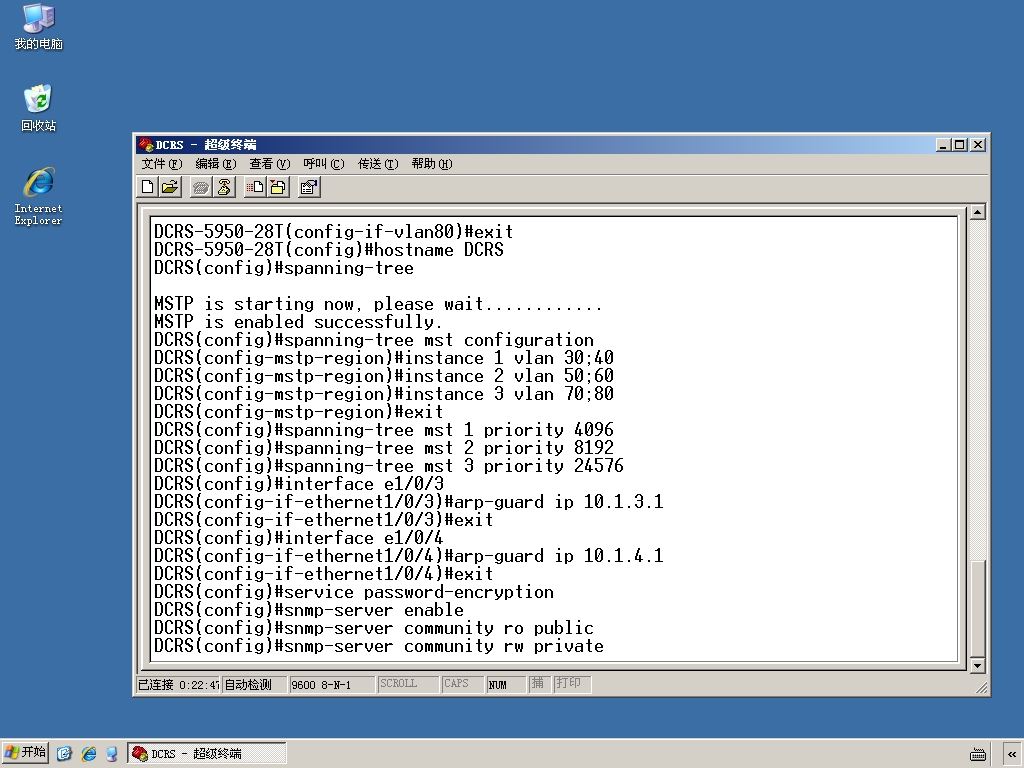
Task: Click the New connection toolbar icon
Action: point(148,187)
